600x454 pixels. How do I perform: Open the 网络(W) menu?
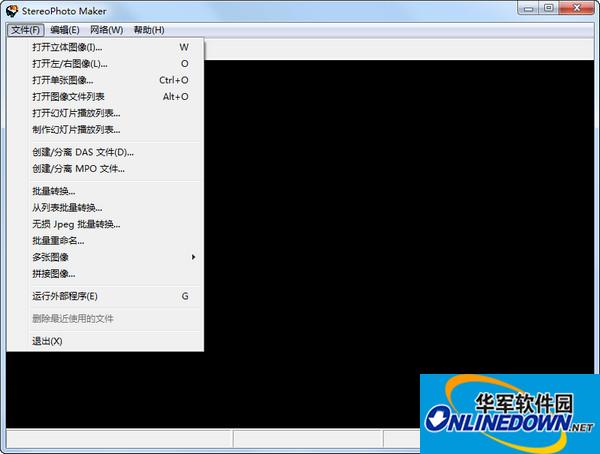tap(106, 30)
